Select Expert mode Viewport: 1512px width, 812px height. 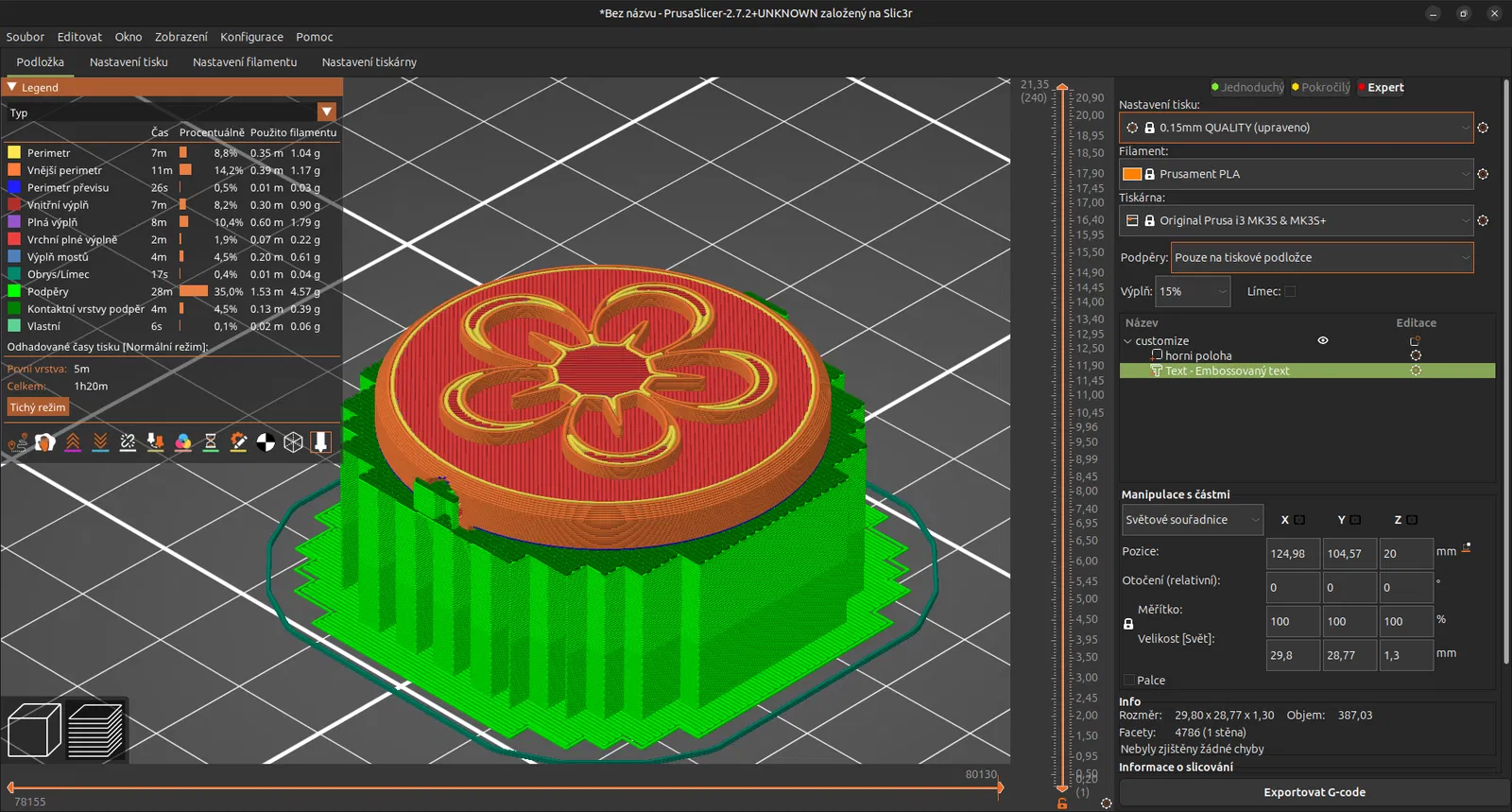point(1381,87)
